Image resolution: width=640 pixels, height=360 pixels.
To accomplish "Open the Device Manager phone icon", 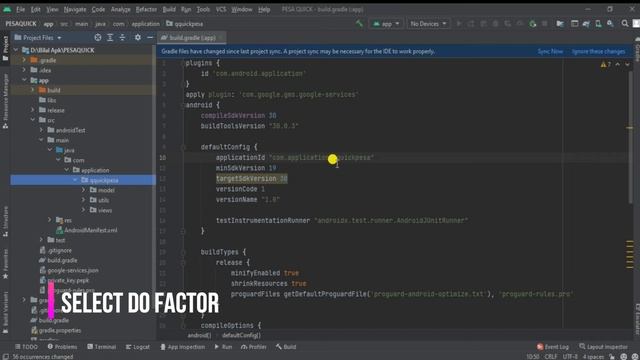I will click(598, 24).
